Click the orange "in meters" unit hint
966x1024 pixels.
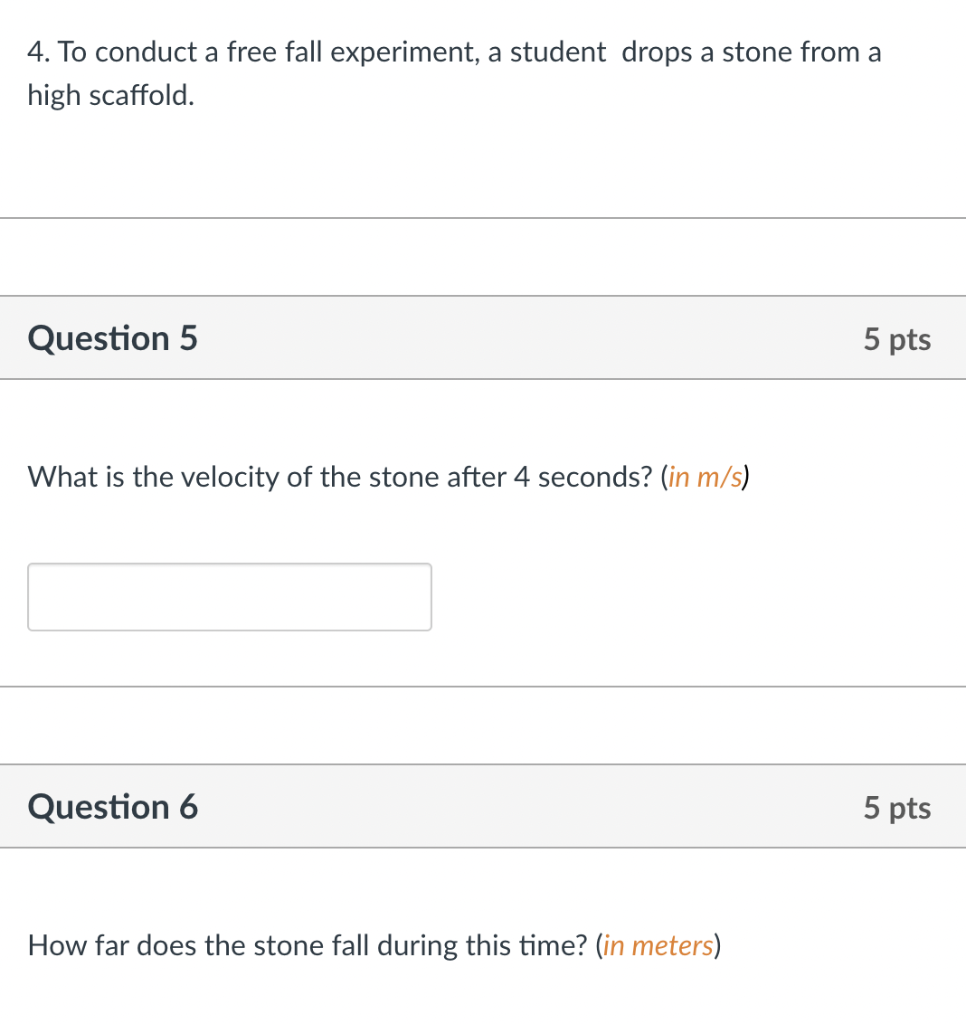(x=658, y=945)
